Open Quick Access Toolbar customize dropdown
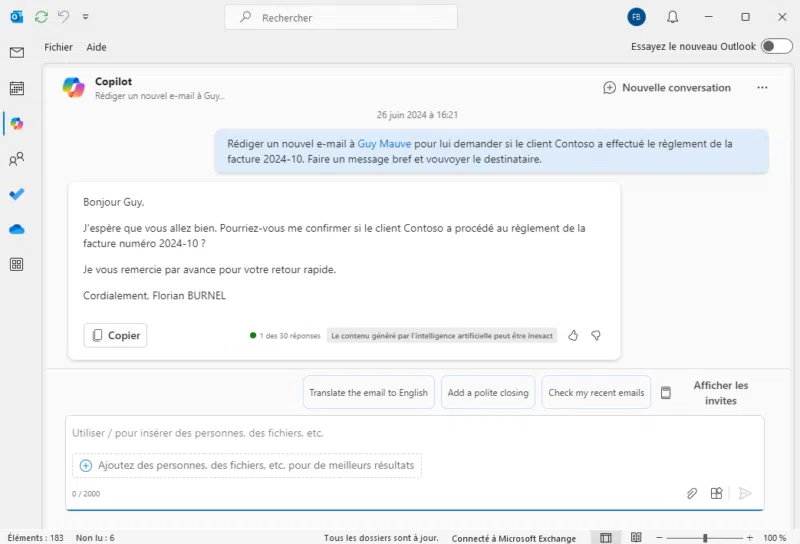The image size is (800, 544). click(x=85, y=17)
